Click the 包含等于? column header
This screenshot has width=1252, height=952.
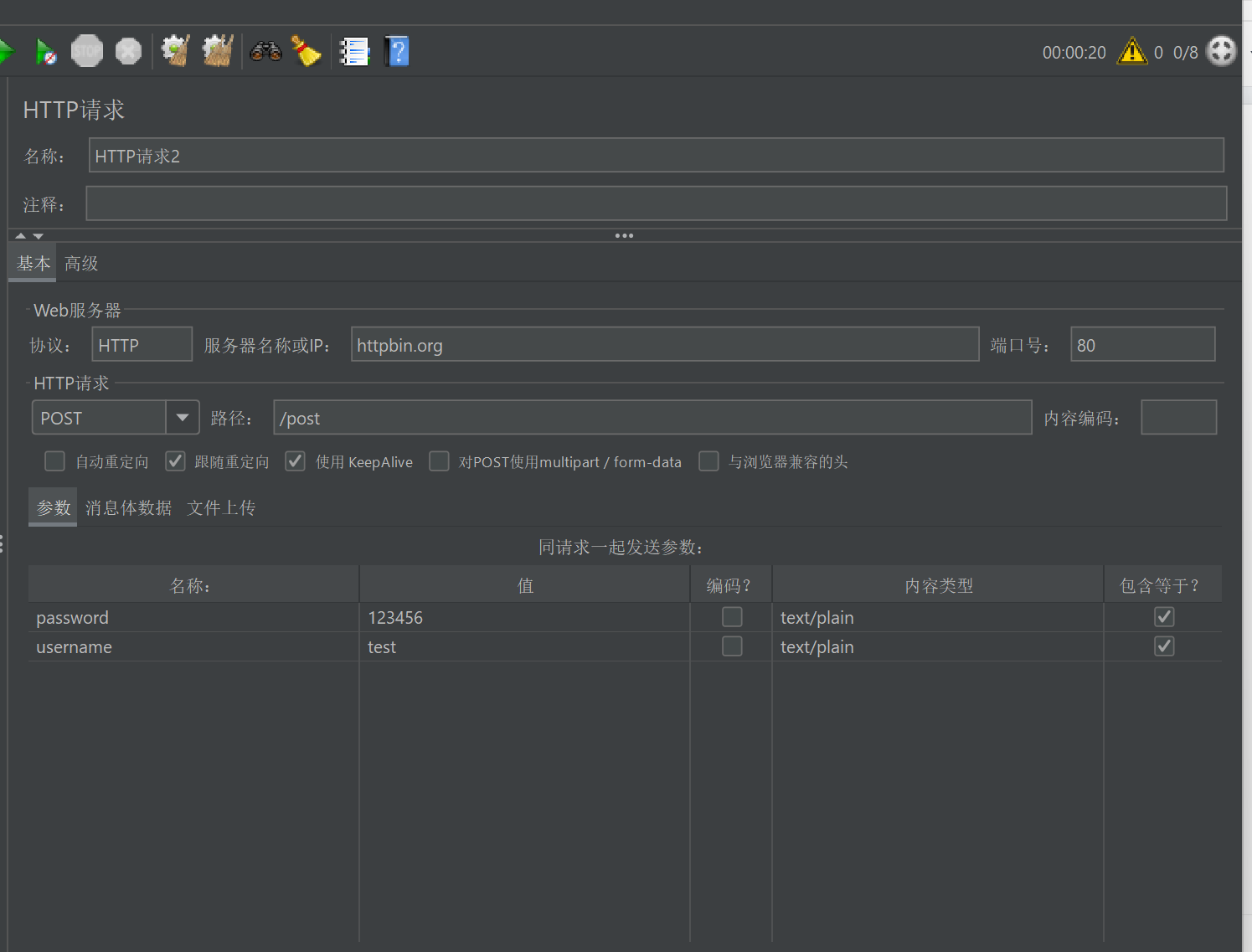1163,585
